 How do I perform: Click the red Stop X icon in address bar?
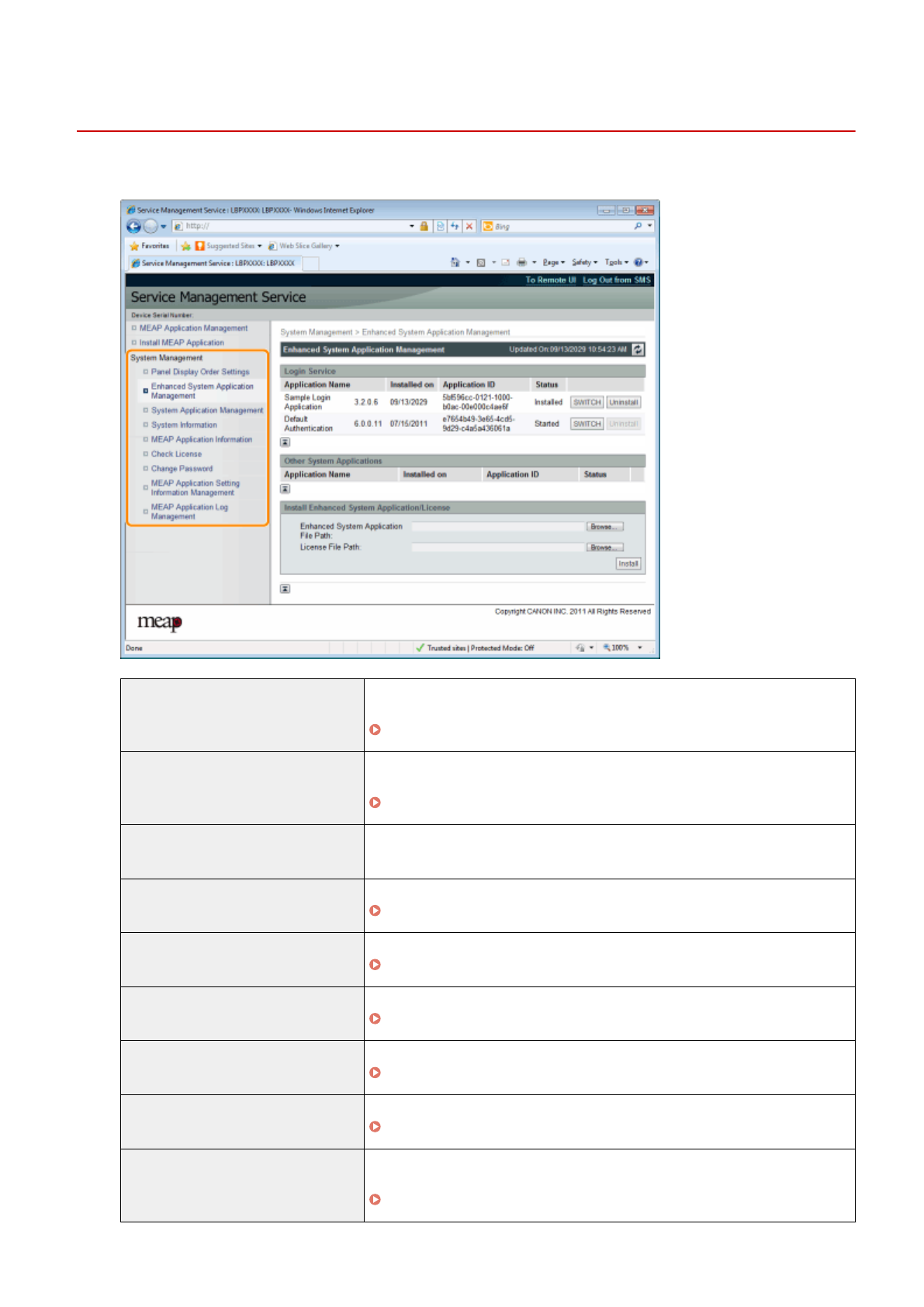tap(469, 227)
